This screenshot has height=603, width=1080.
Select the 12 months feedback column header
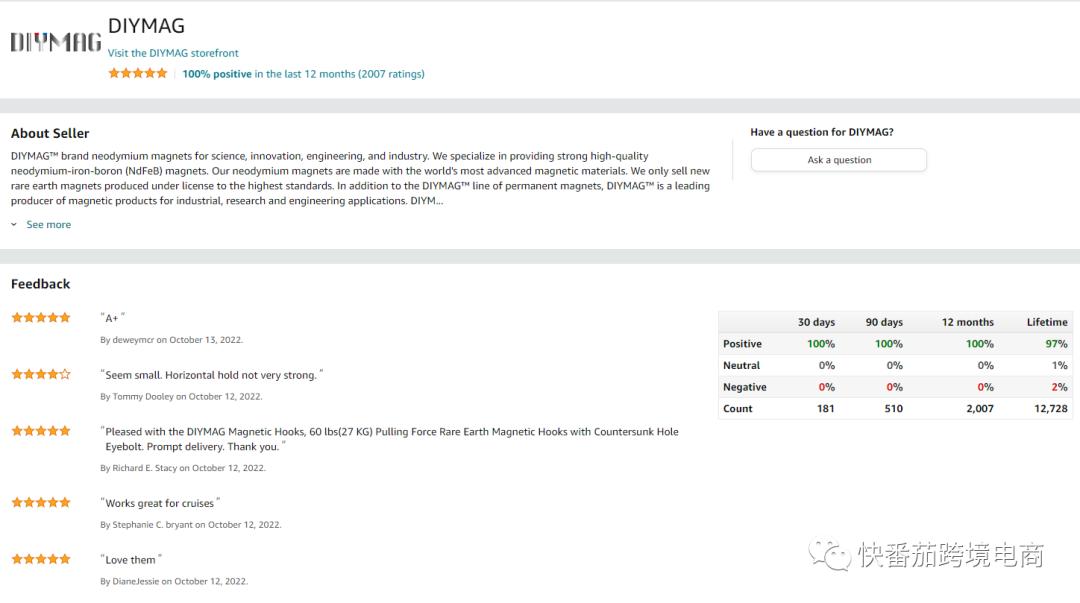(967, 322)
